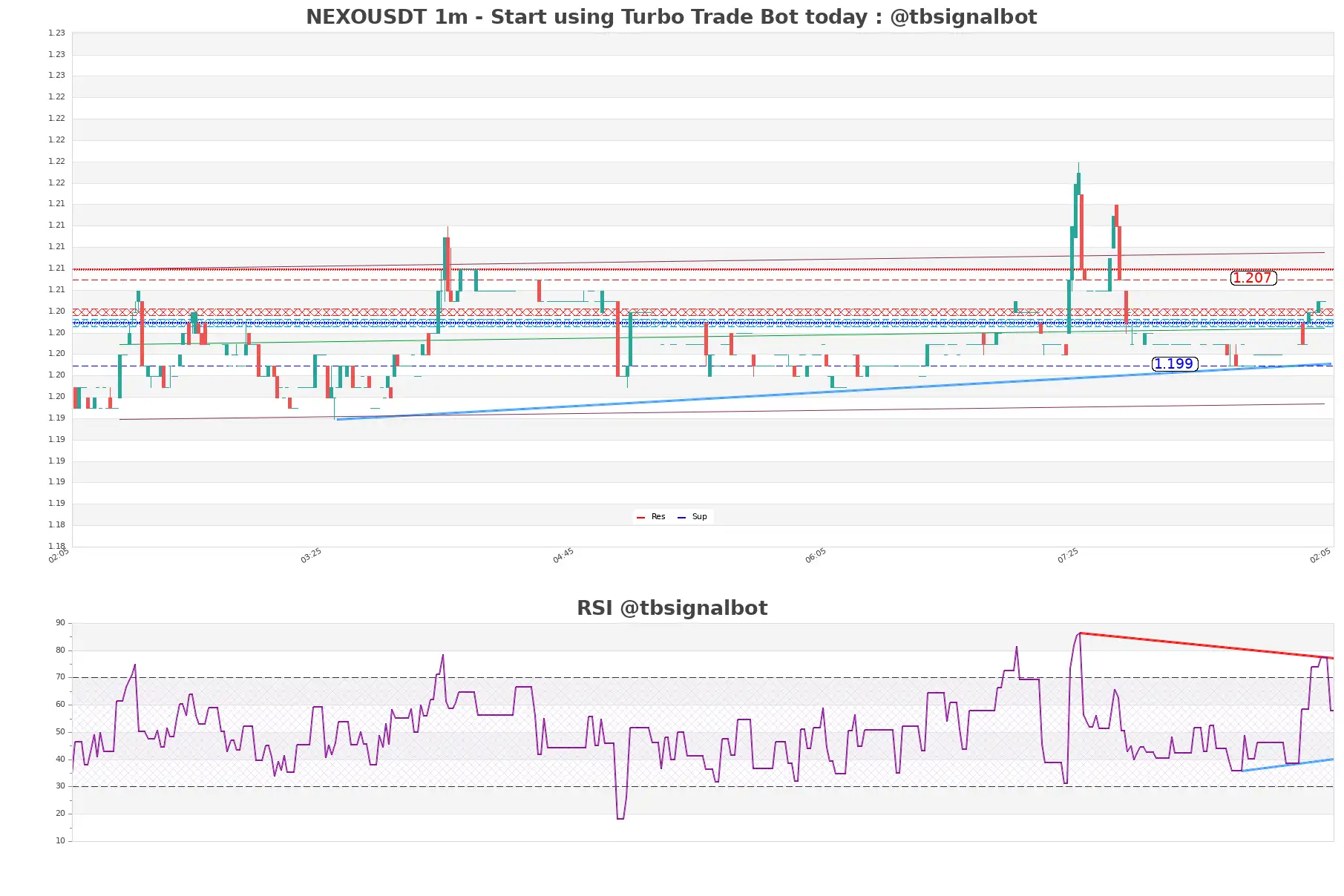1344x896 pixels.
Task: Click the 04:45 time axis label
Action: [563, 556]
